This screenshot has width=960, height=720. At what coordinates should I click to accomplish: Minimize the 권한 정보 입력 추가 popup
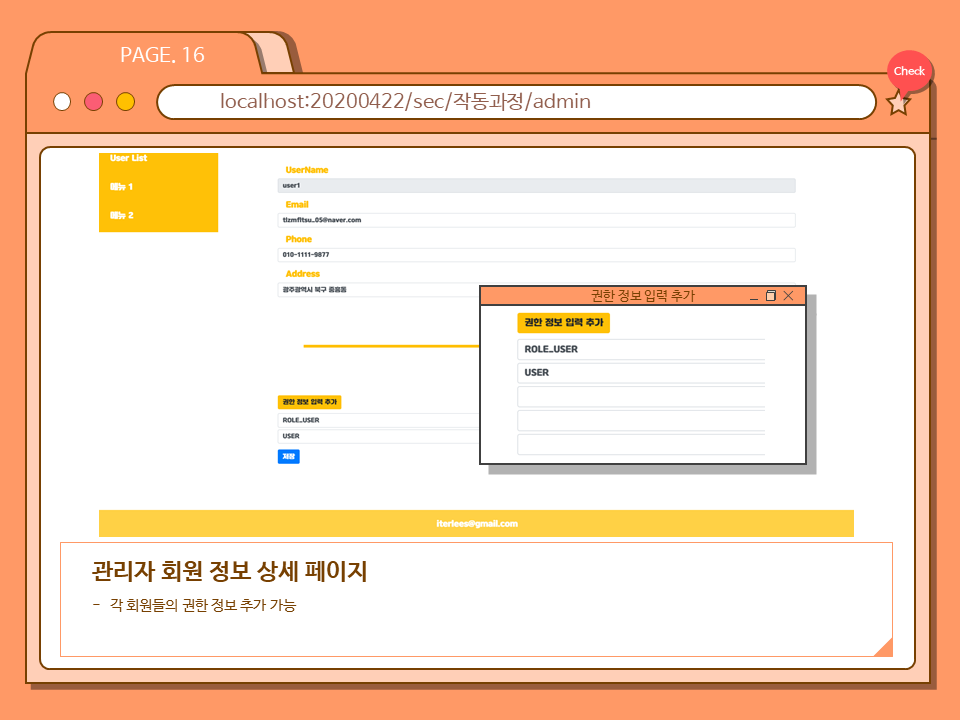point(754,296)
